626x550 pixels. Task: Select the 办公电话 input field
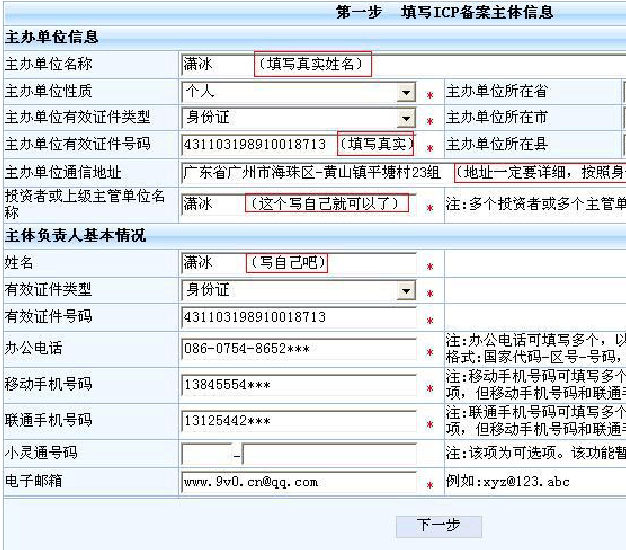pos(298,350)
